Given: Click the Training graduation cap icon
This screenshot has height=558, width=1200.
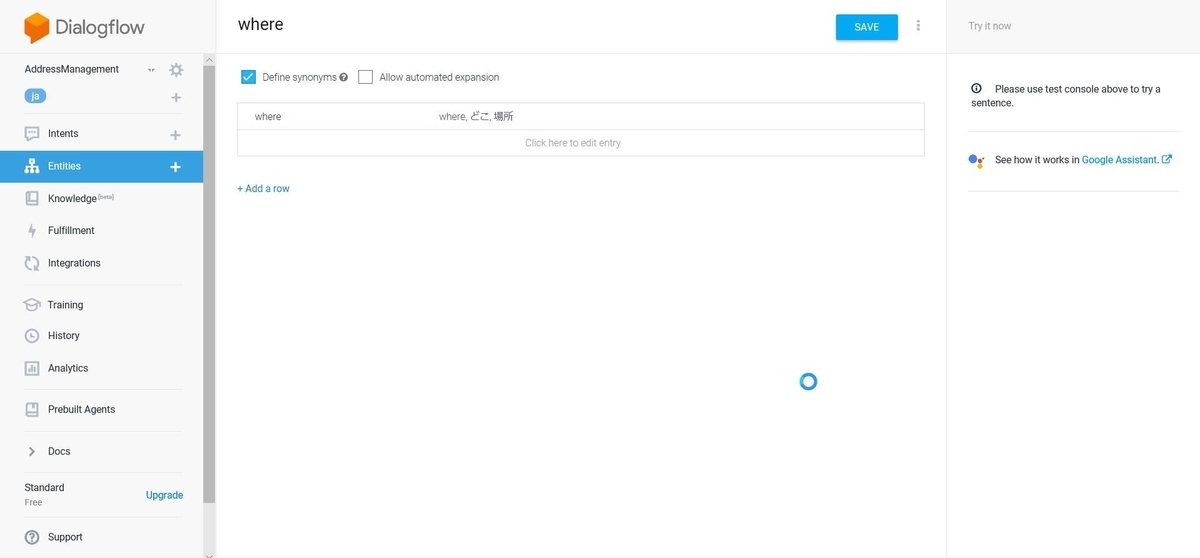Looking at the screenshot, I should coord(32,305).
